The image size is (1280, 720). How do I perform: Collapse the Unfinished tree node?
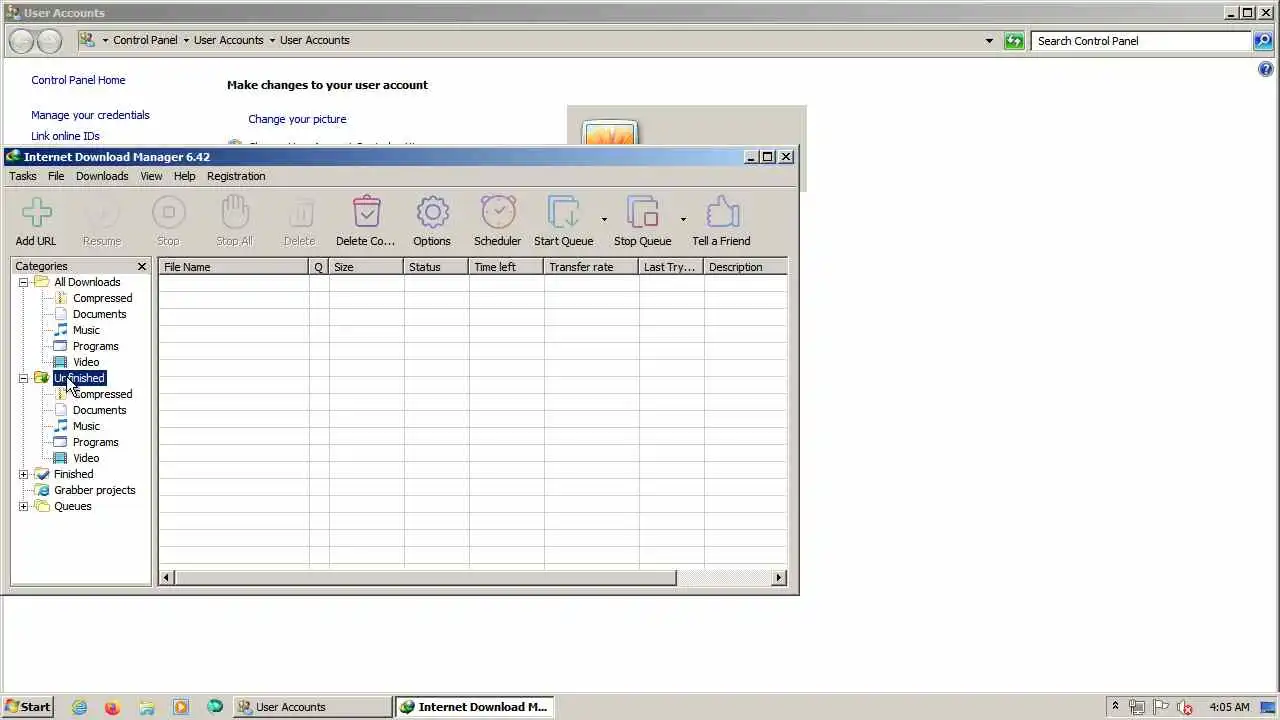(x=24, y=378)
